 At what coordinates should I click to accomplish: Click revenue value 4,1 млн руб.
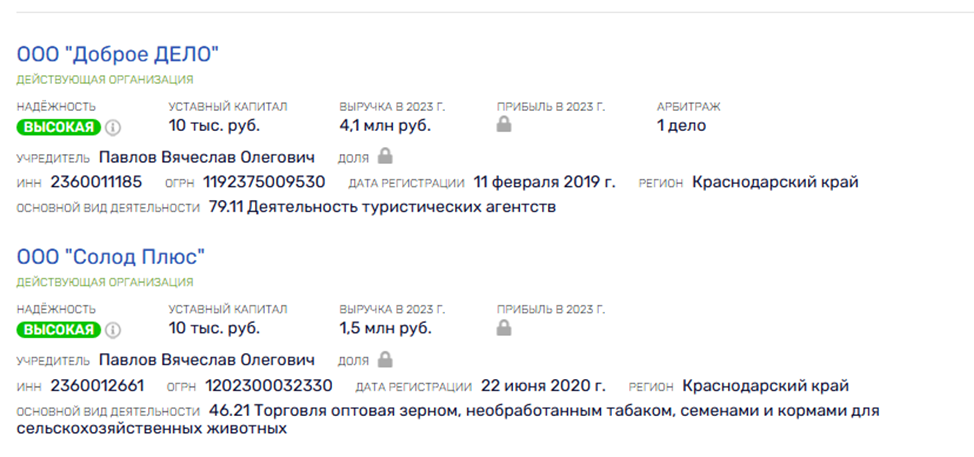[x=385, y=125]
